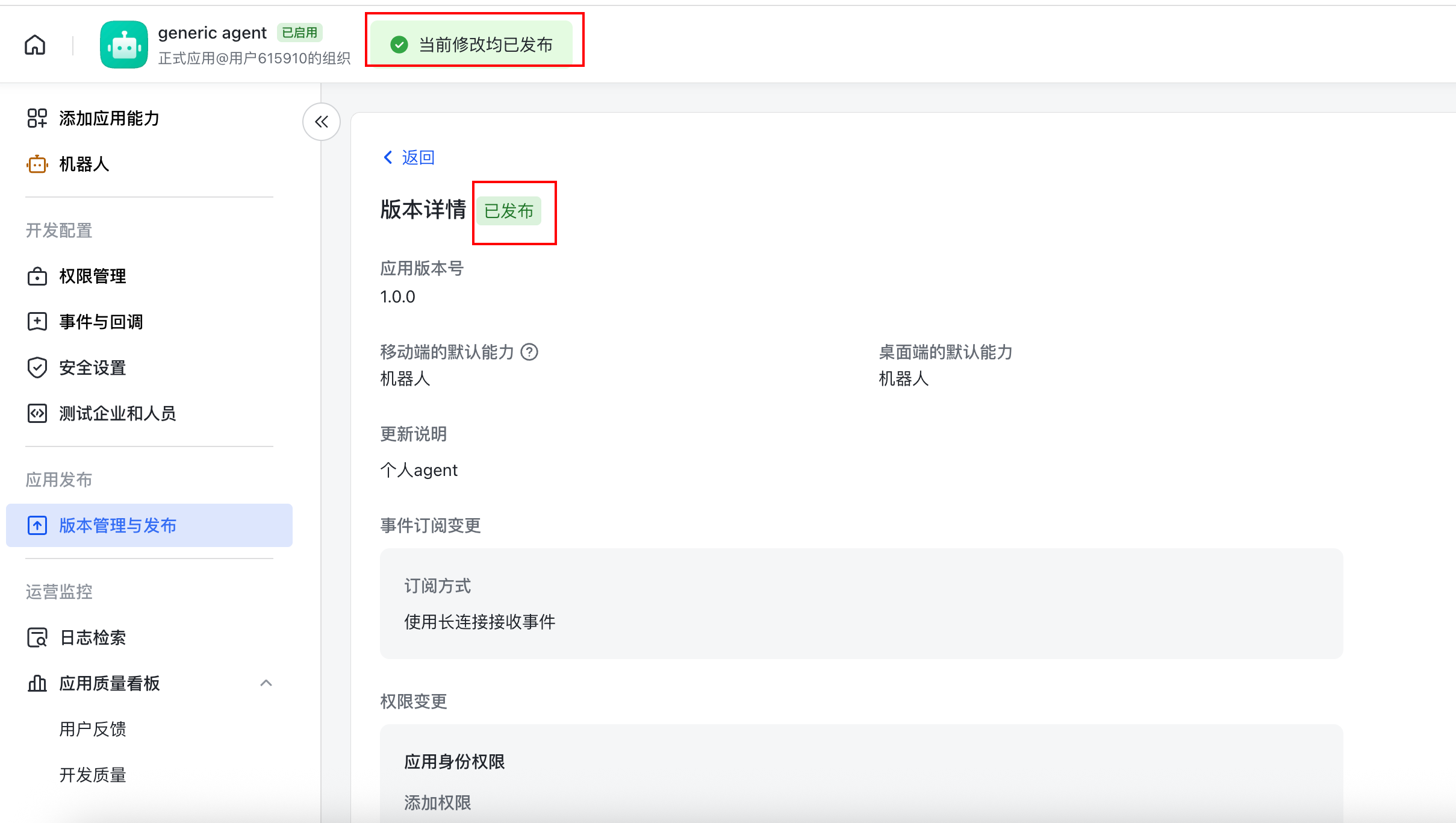Click help icon beside 移动端的默认能力
Viewport: 1456px width, 823px height.
coord(529,352)
